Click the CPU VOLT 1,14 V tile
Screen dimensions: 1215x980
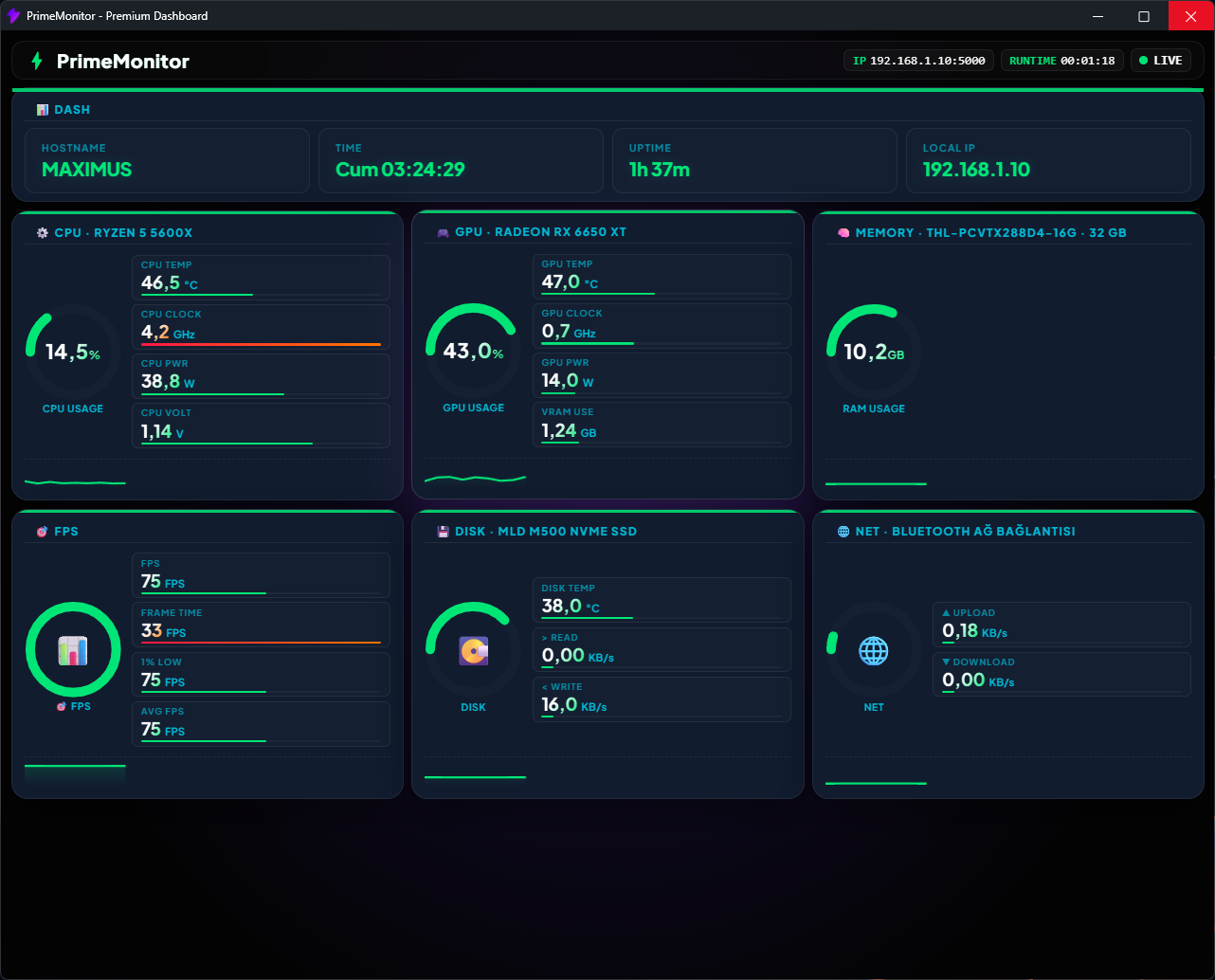click(x=261, y=426)
